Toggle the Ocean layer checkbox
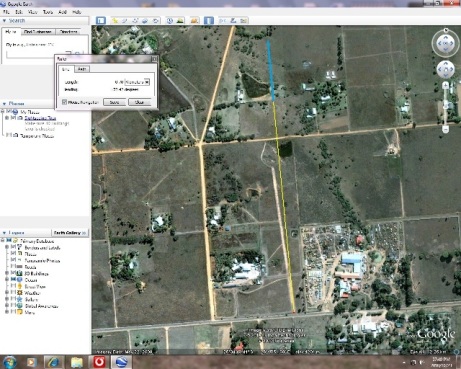Image resolution: width=461 pixels, height=369 pixels. pos(13,280)
